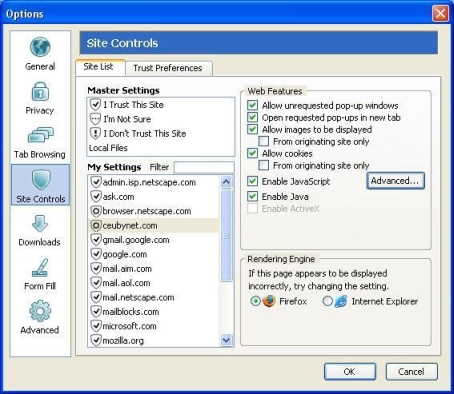Open the General globe icon
This screenshot has width=454, height=394.
40,47
